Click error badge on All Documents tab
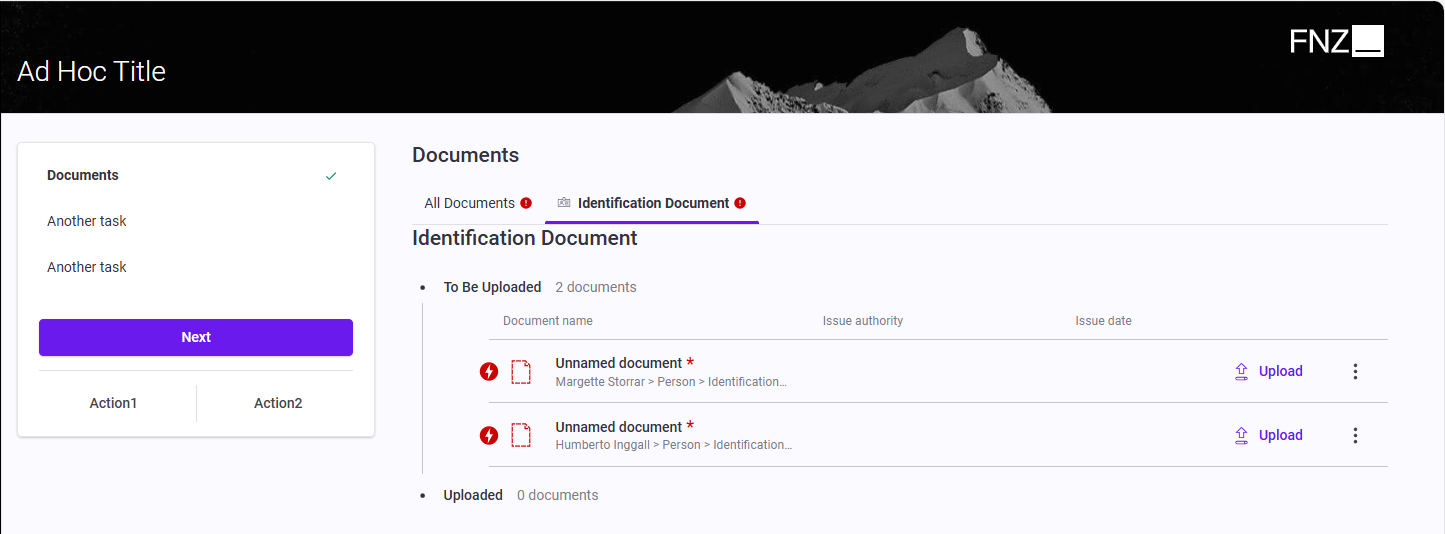The width and height of the screenshot is (1445, 534). pos(526,203)
